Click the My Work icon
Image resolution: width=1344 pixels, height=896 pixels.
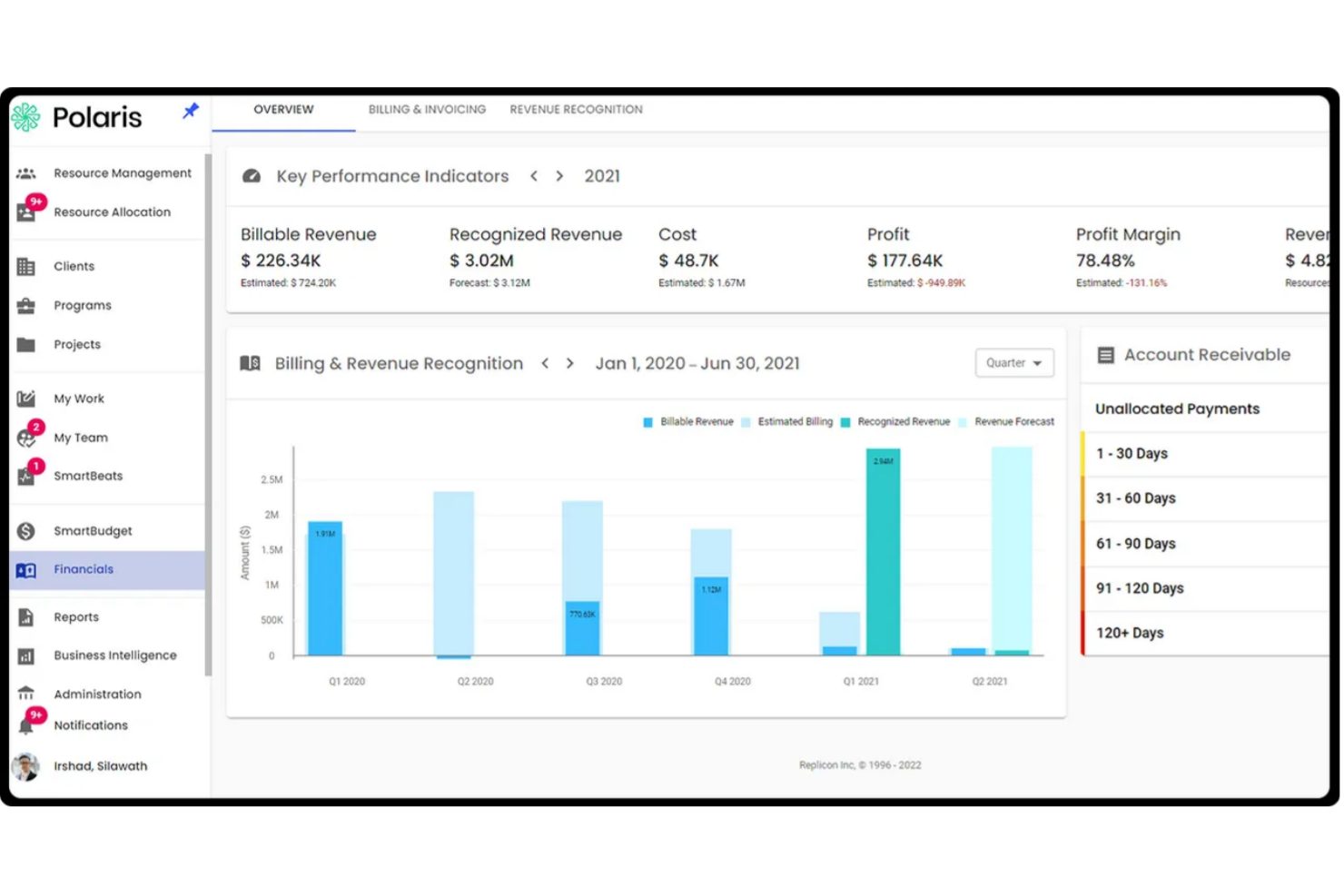pos(26,399)
